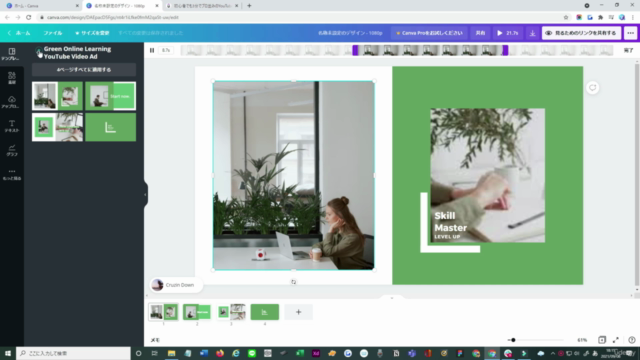Click the add comment icon beside canvas
The height and width of the screenshot is (360, 640).
coord(593,87)
